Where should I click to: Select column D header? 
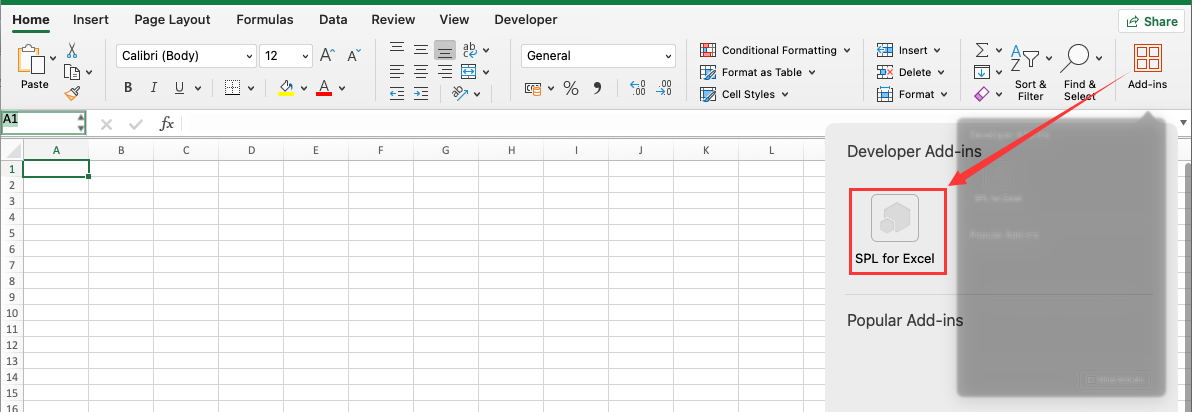pyautogui.click(x=251, y=151)
